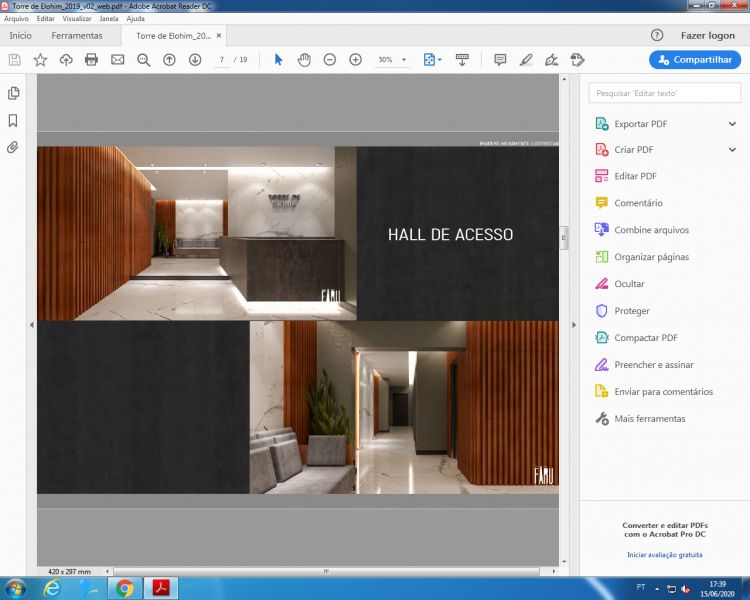
Task: Click Fazer logon
Action: [x=707, y=35]
